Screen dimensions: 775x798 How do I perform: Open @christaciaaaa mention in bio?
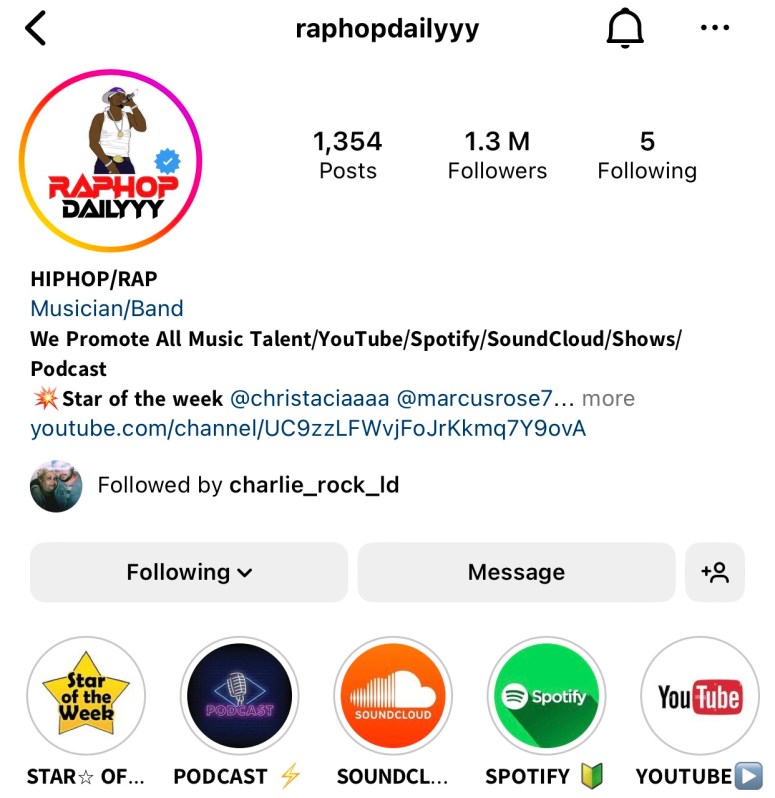point(309,398)
